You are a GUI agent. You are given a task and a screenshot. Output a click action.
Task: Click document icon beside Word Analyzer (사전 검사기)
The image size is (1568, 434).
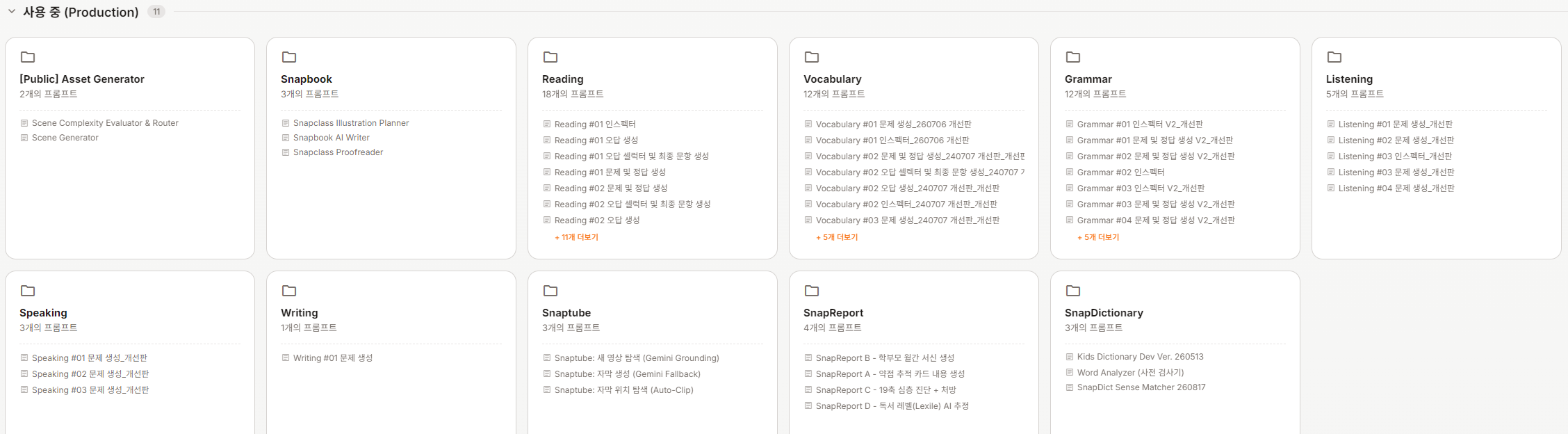(1070, 372)
